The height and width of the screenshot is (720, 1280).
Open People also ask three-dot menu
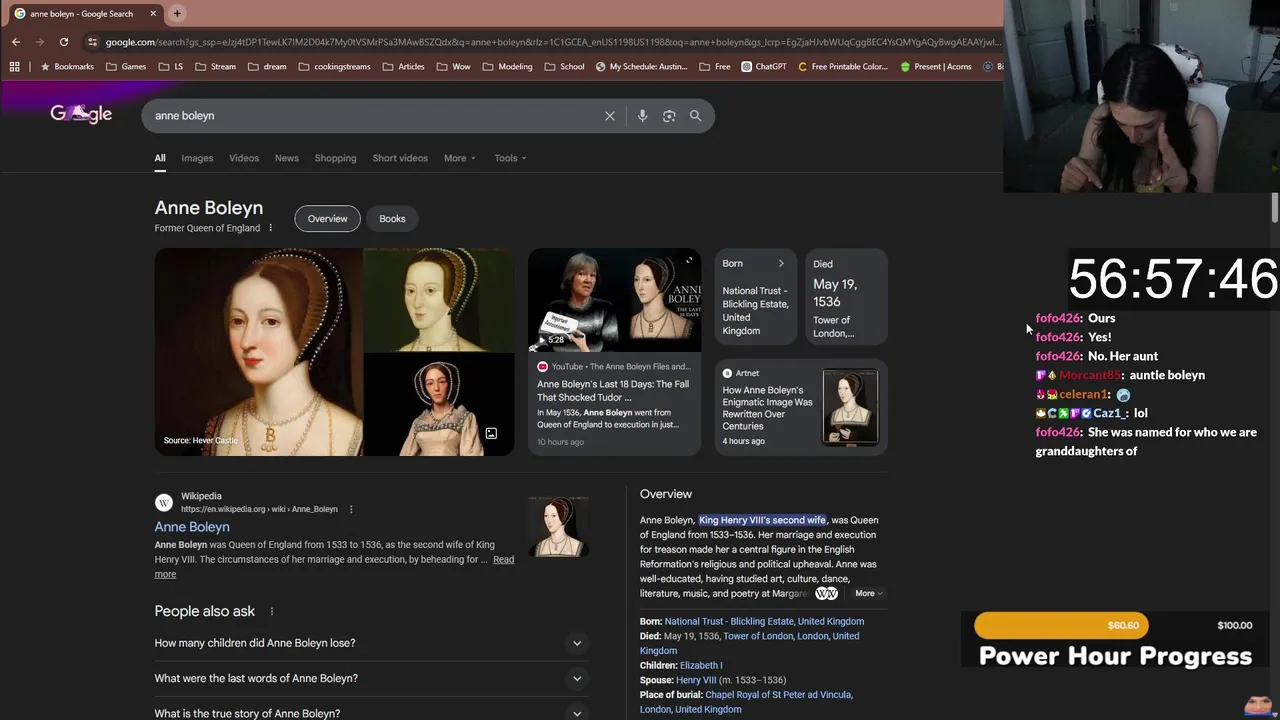click(x=271, y=611)
